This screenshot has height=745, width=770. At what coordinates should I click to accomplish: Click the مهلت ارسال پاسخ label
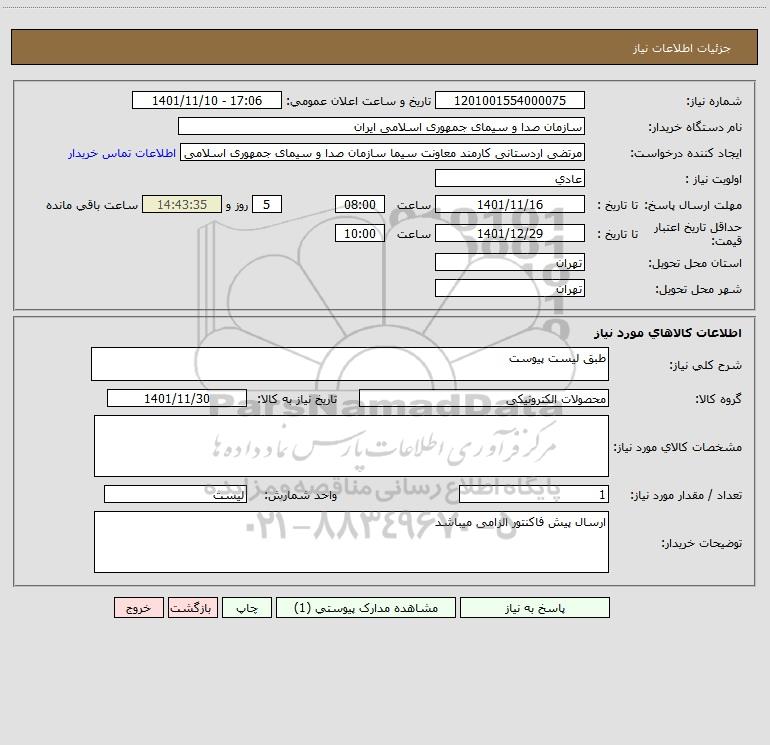[693, 205]
